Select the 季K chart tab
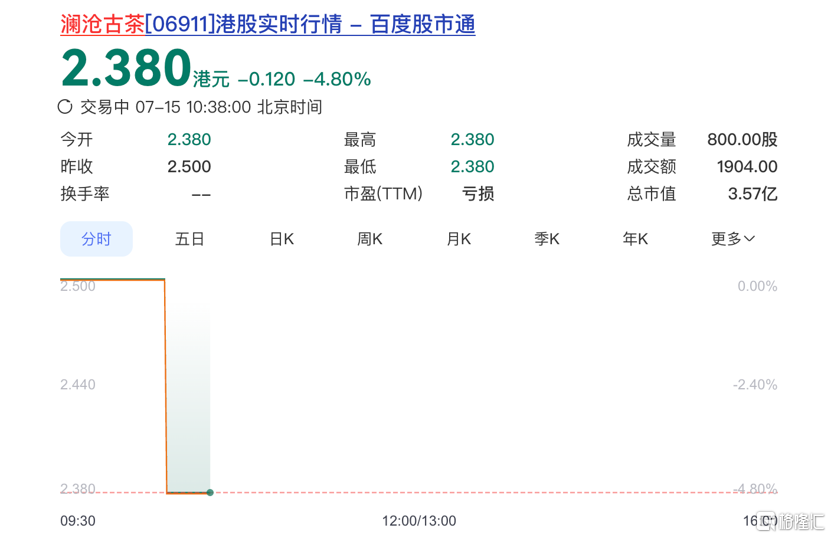Viewport: 831px width, 538px height. pos(546,239)
